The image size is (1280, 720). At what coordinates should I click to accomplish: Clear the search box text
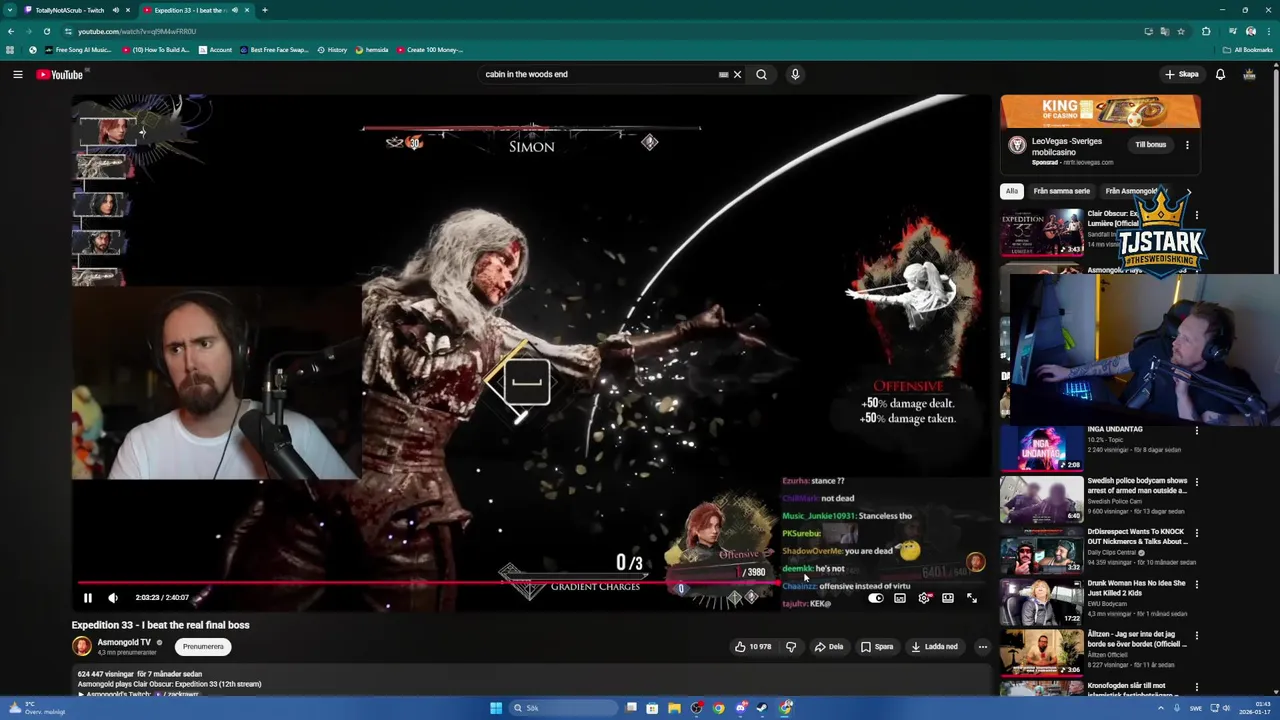pos(737,74)
